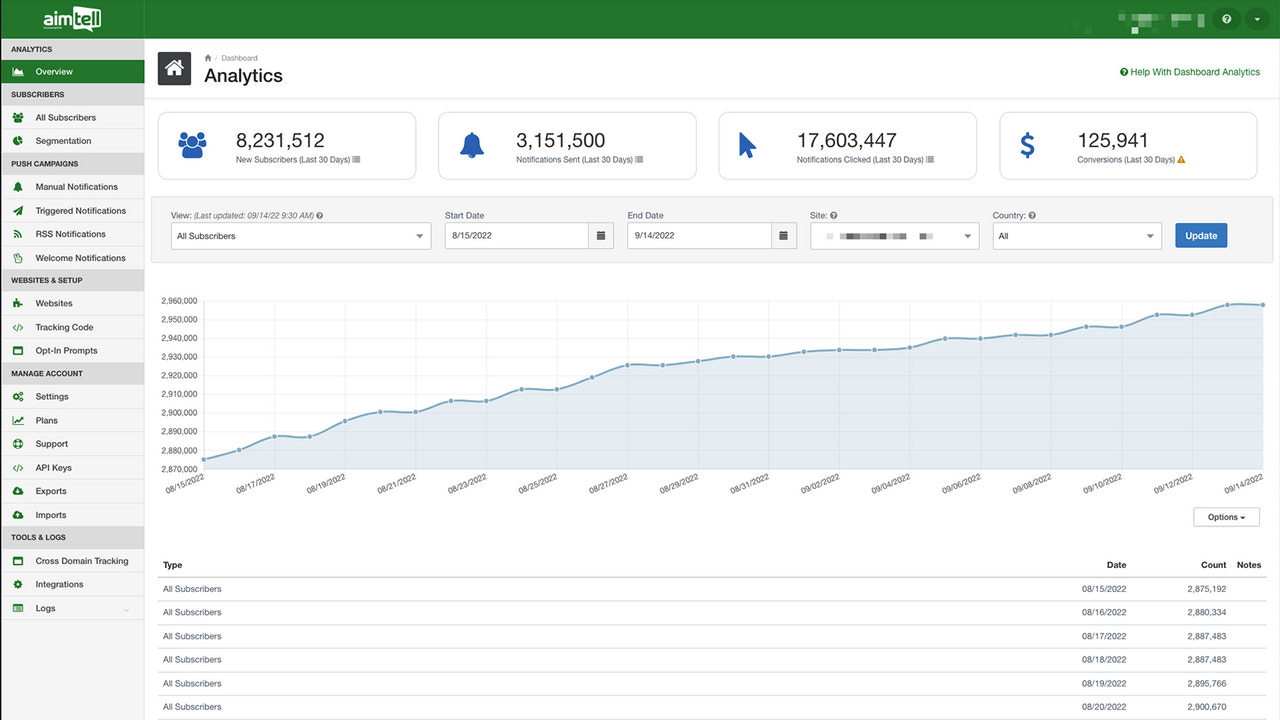Screen dimensions: 1280x720
Task: Open the Country dropdown
Action: (x=1076, y=236)
